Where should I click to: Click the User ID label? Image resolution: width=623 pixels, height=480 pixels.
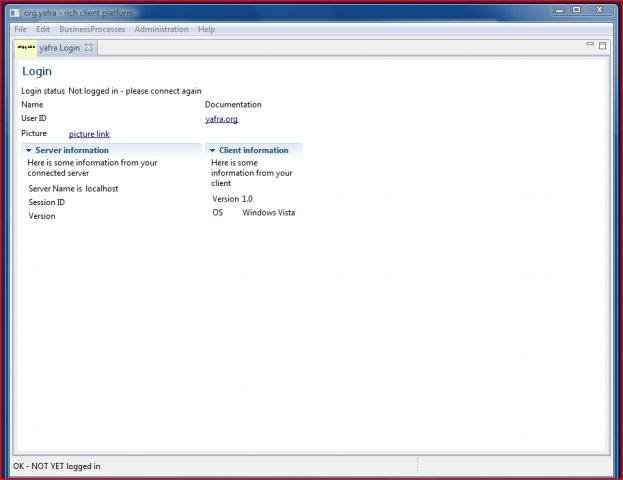pos(34,118)
